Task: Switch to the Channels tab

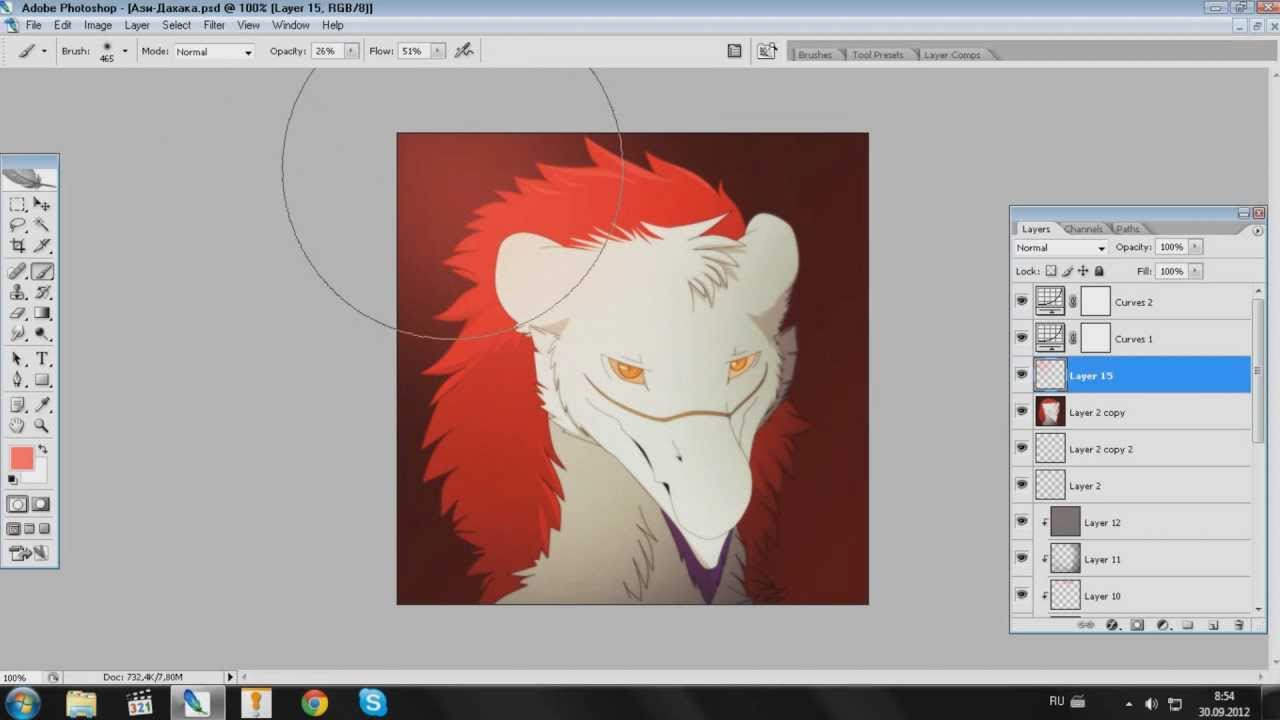Action: (1083, 228)
